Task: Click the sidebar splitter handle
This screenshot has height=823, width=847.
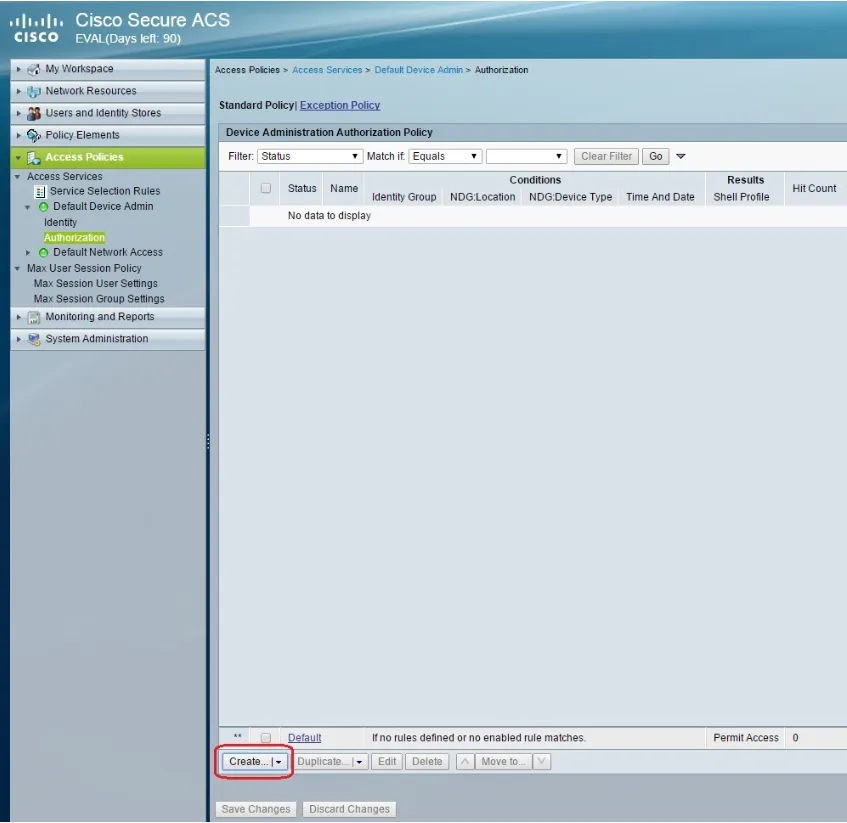Action: (x=208, y=441)
